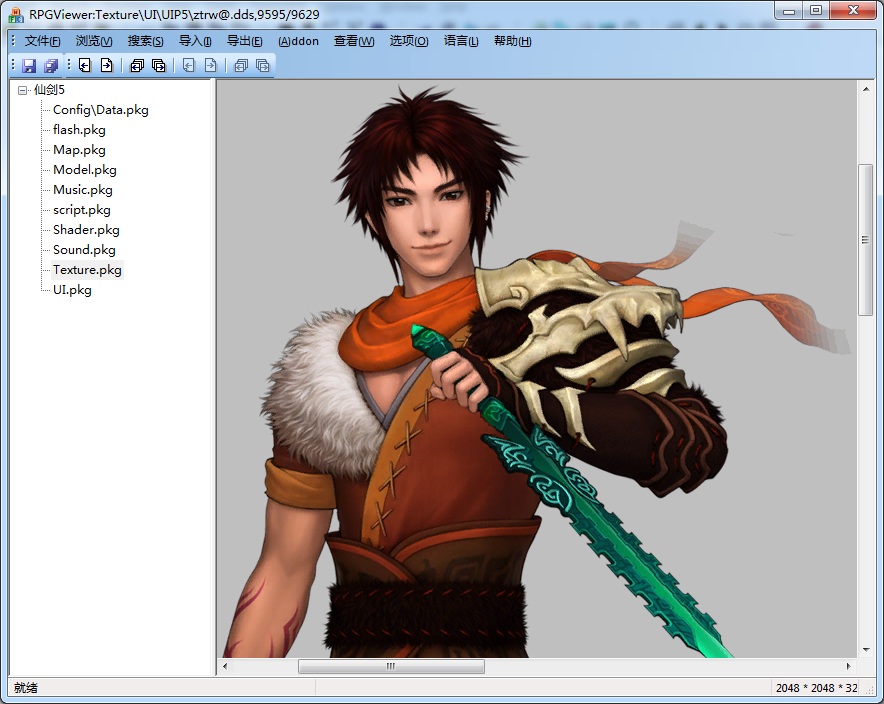The image size is (884, 704).
Task: Open the 语言(L) language menu
Action: tap(461, 41)
